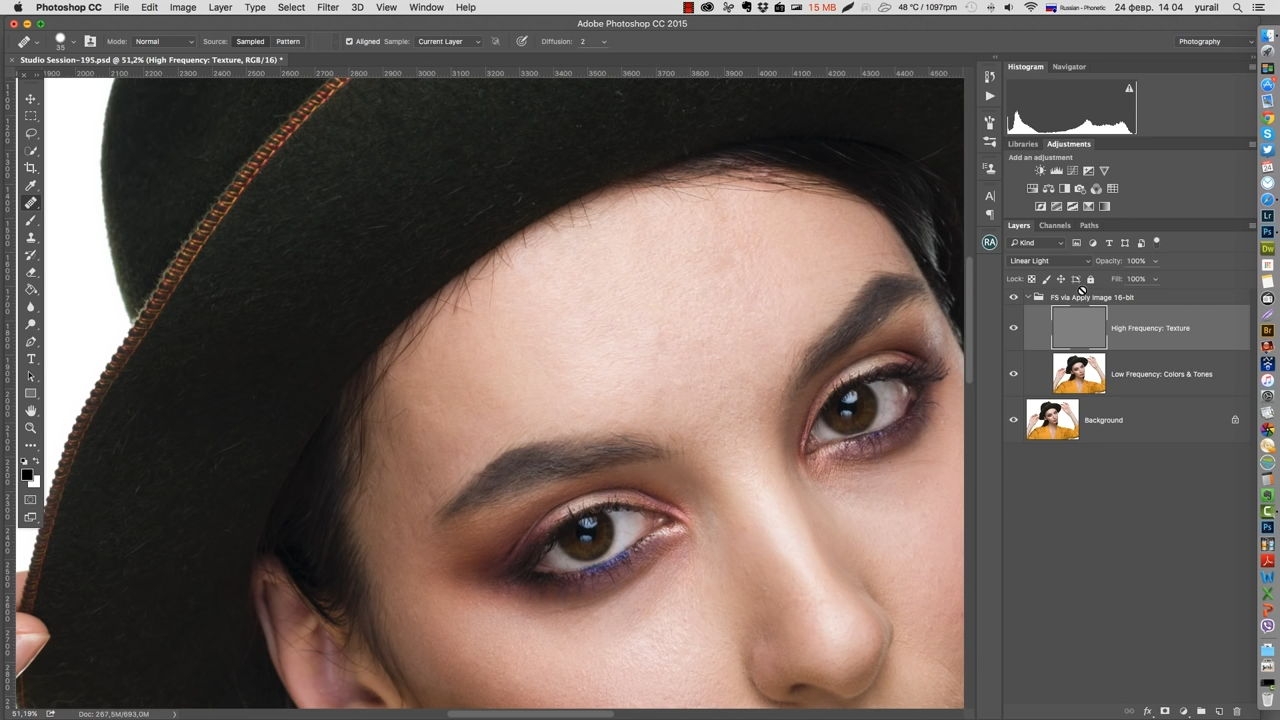Toggle lock all for layer

pos(1090,279)
